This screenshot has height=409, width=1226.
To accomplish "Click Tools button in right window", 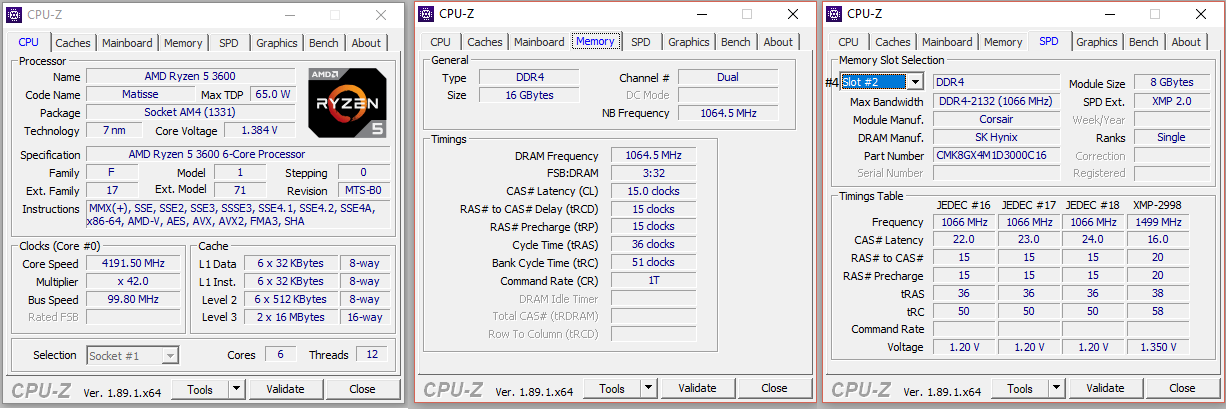I will coord(1020,388).
